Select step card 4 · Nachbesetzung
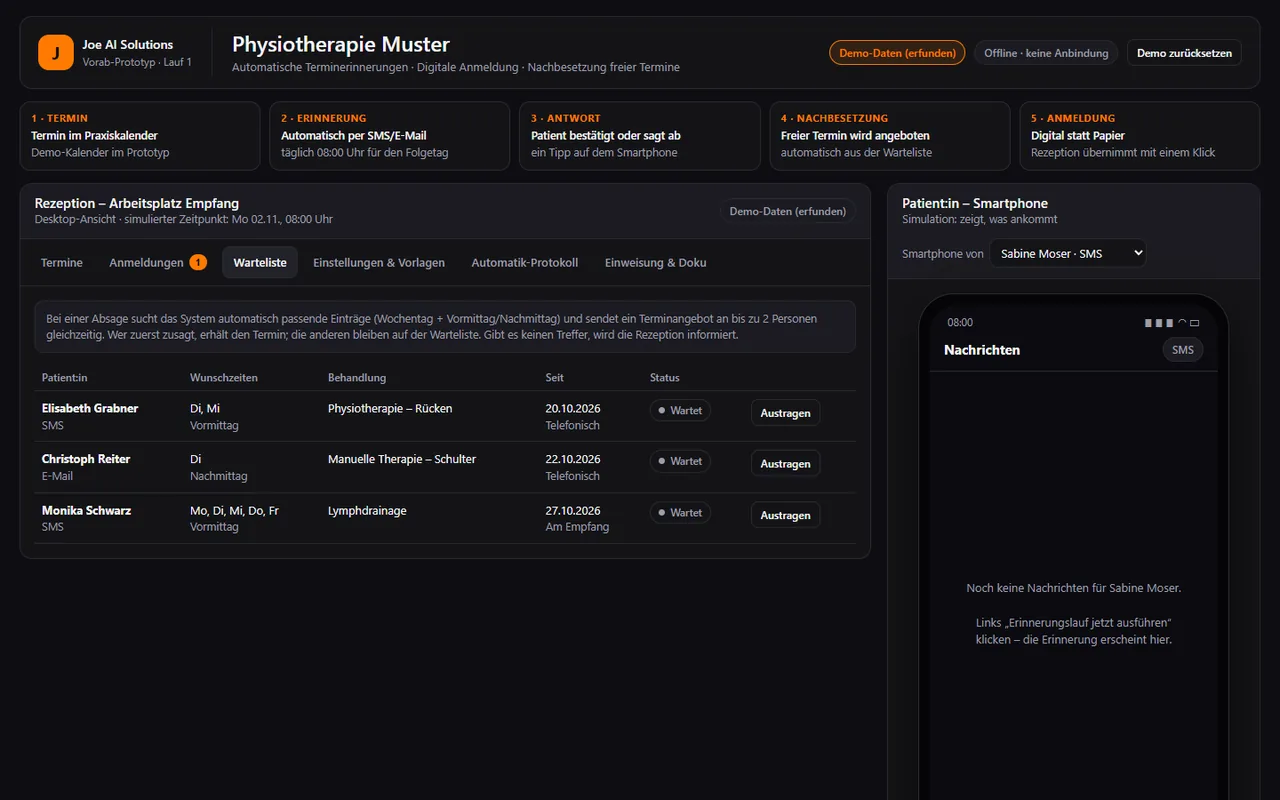Screen dimensions: 1280x800 (890, 135)
